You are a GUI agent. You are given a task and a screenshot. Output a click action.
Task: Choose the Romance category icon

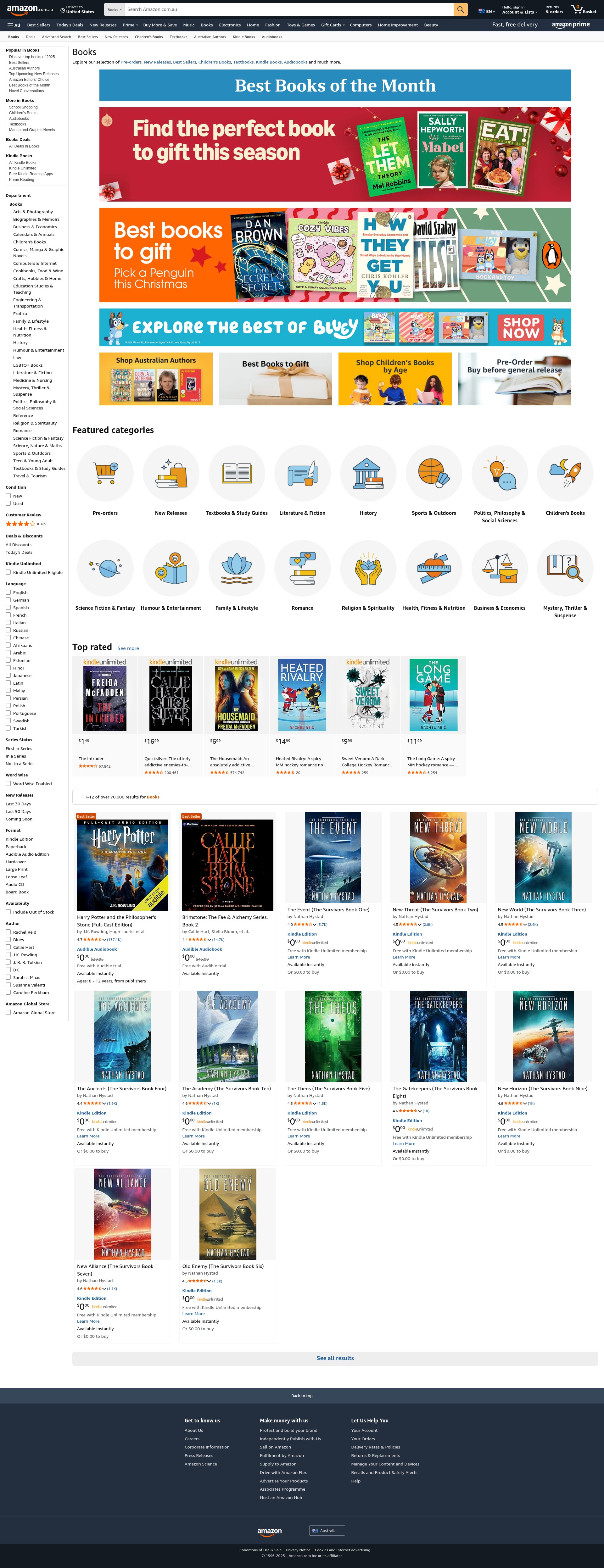tap(303, 568)
